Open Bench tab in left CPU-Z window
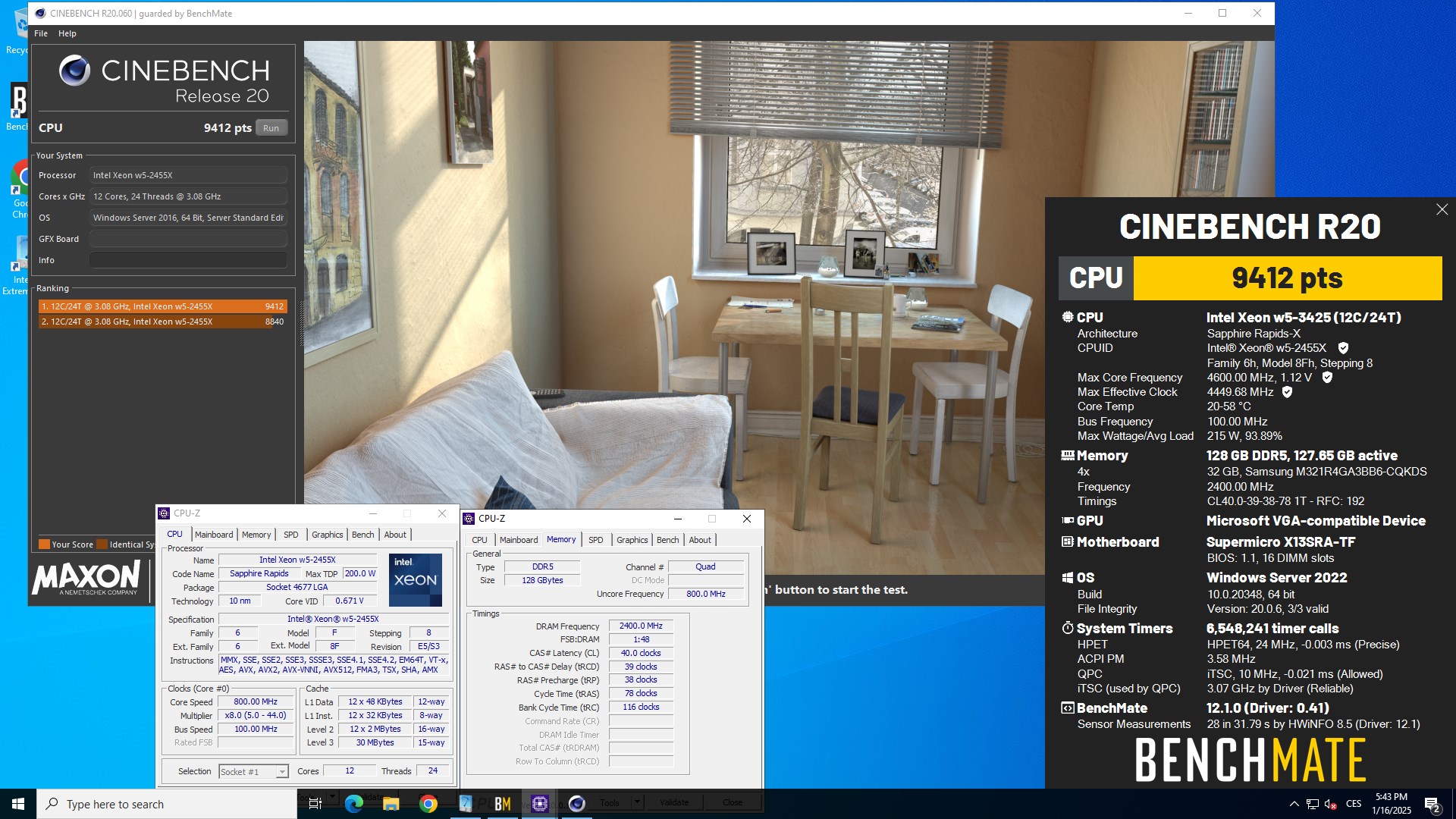1456x819 pixels. point(363,535)
